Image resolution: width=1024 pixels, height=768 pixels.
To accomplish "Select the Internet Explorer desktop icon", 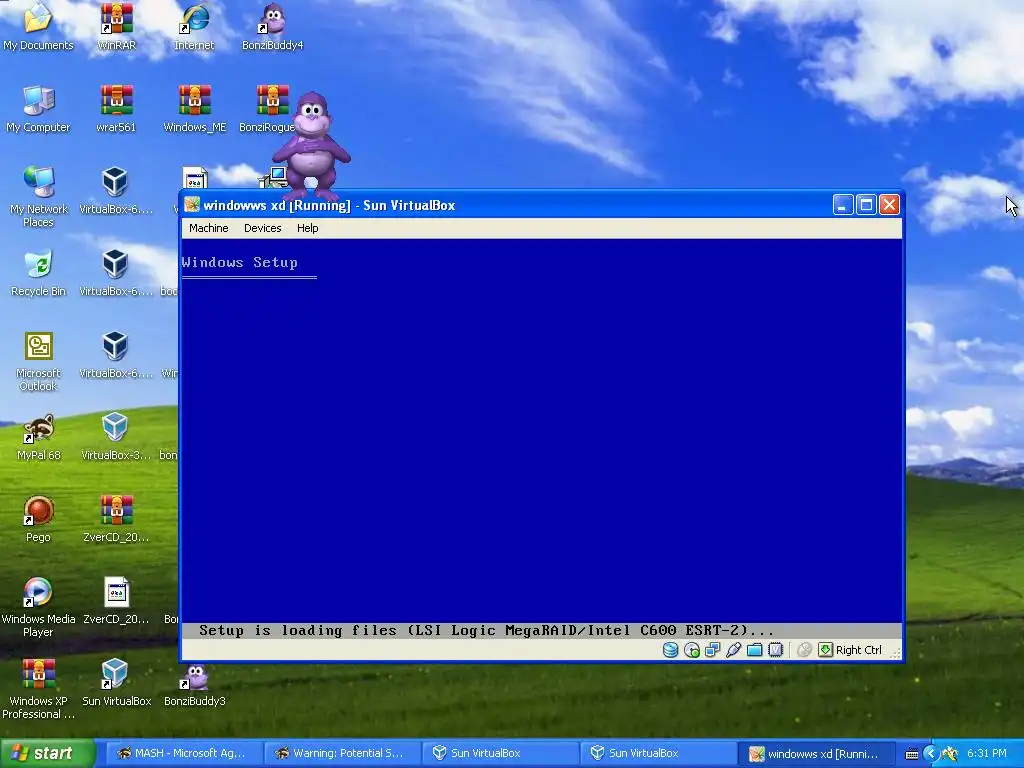I will coord(194,27).
